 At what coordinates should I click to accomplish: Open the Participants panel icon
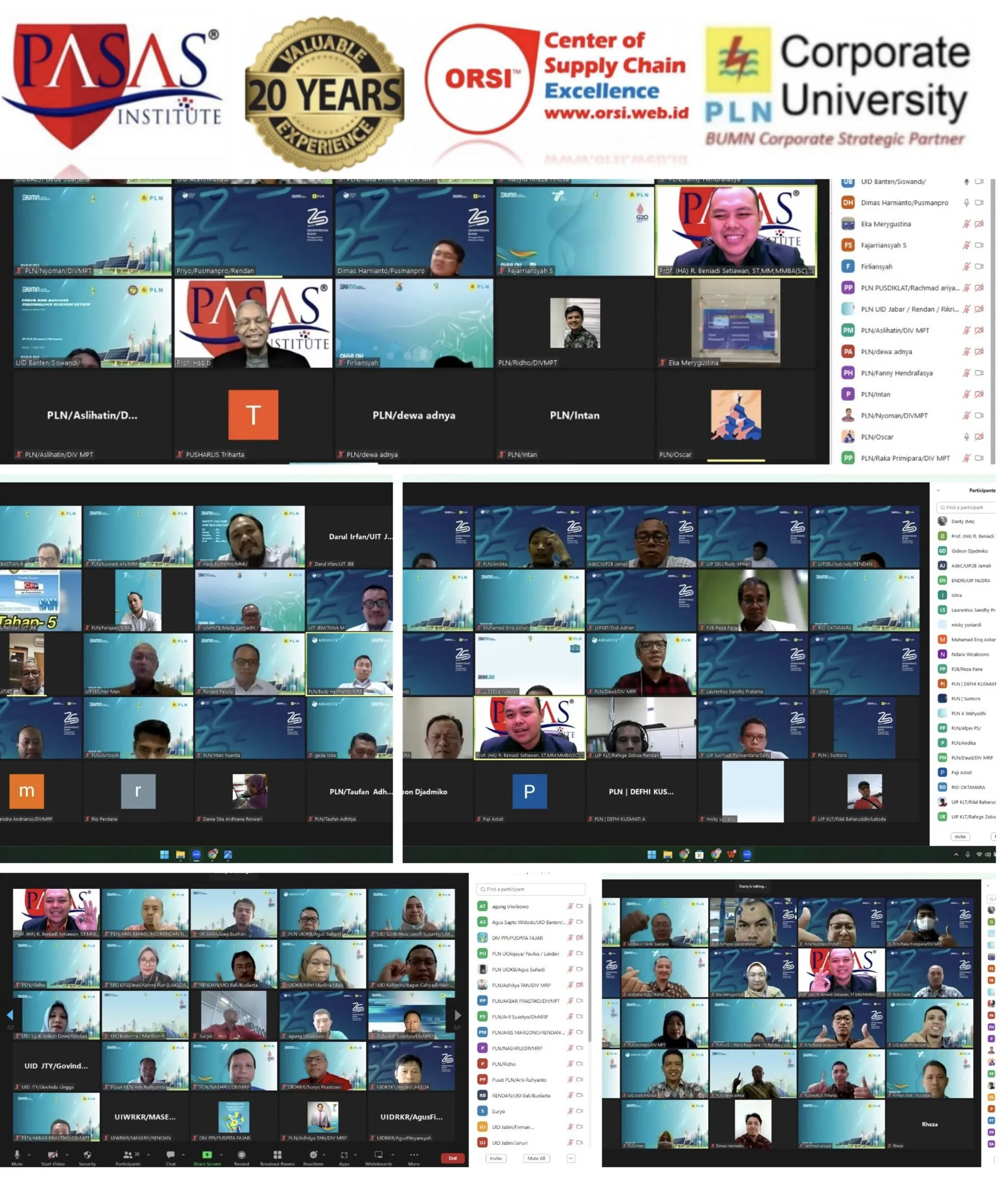(x=128, y=1154)
